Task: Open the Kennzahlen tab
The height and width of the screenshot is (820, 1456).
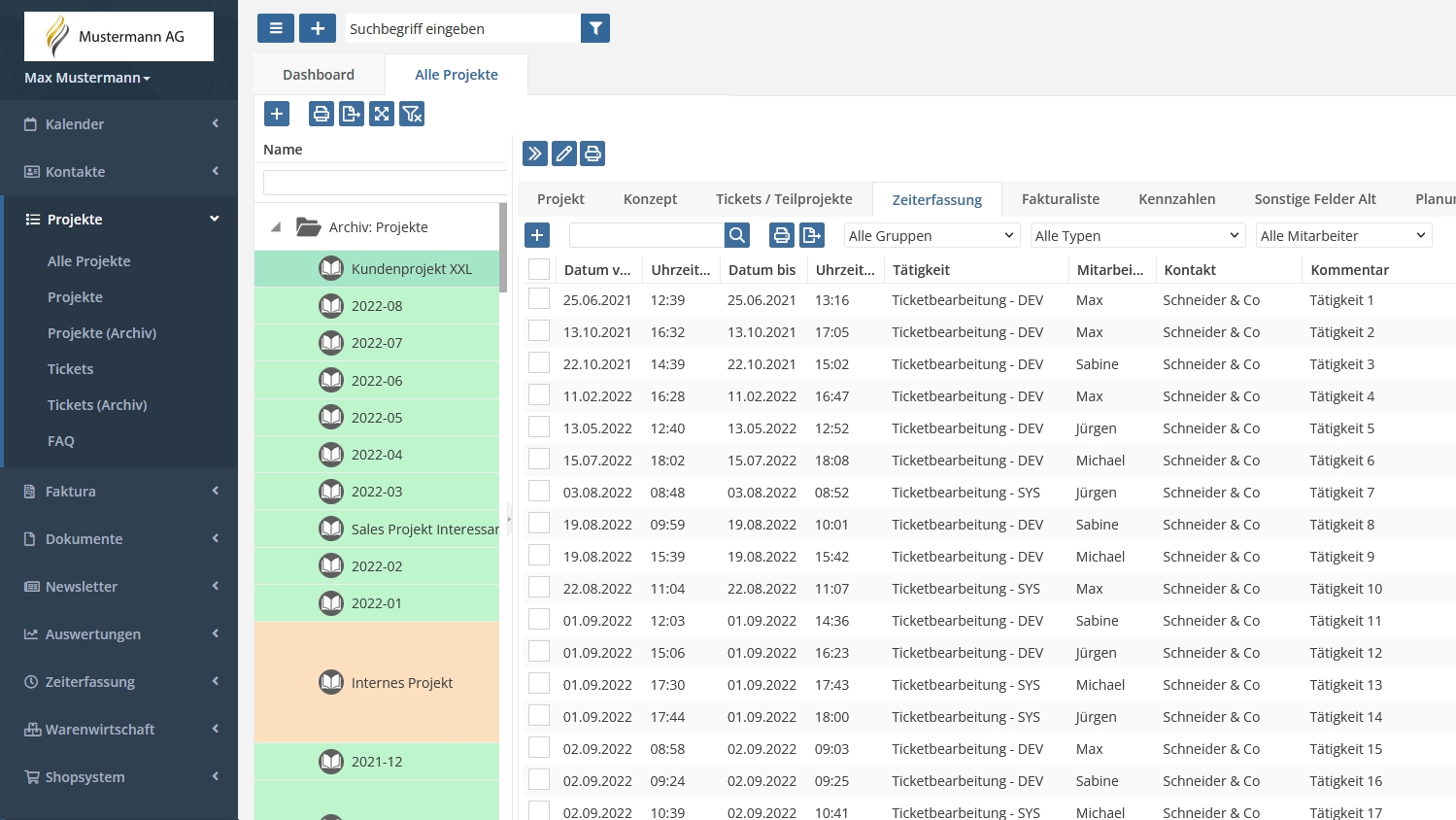Action: [x=1177, y=199]
